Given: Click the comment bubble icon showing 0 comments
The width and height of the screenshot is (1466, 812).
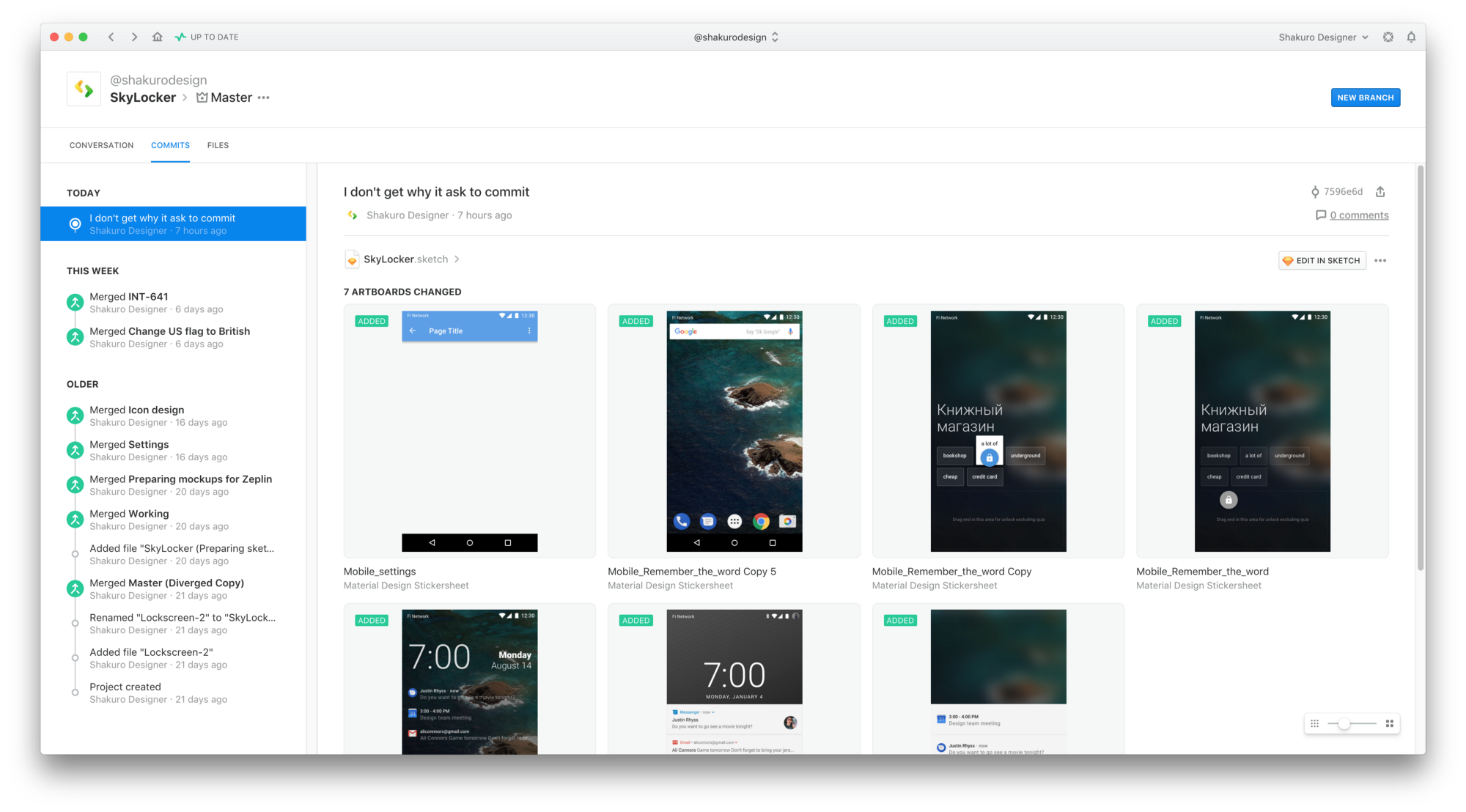Looking at the screenshot, I should click(x=1319, y=215).
